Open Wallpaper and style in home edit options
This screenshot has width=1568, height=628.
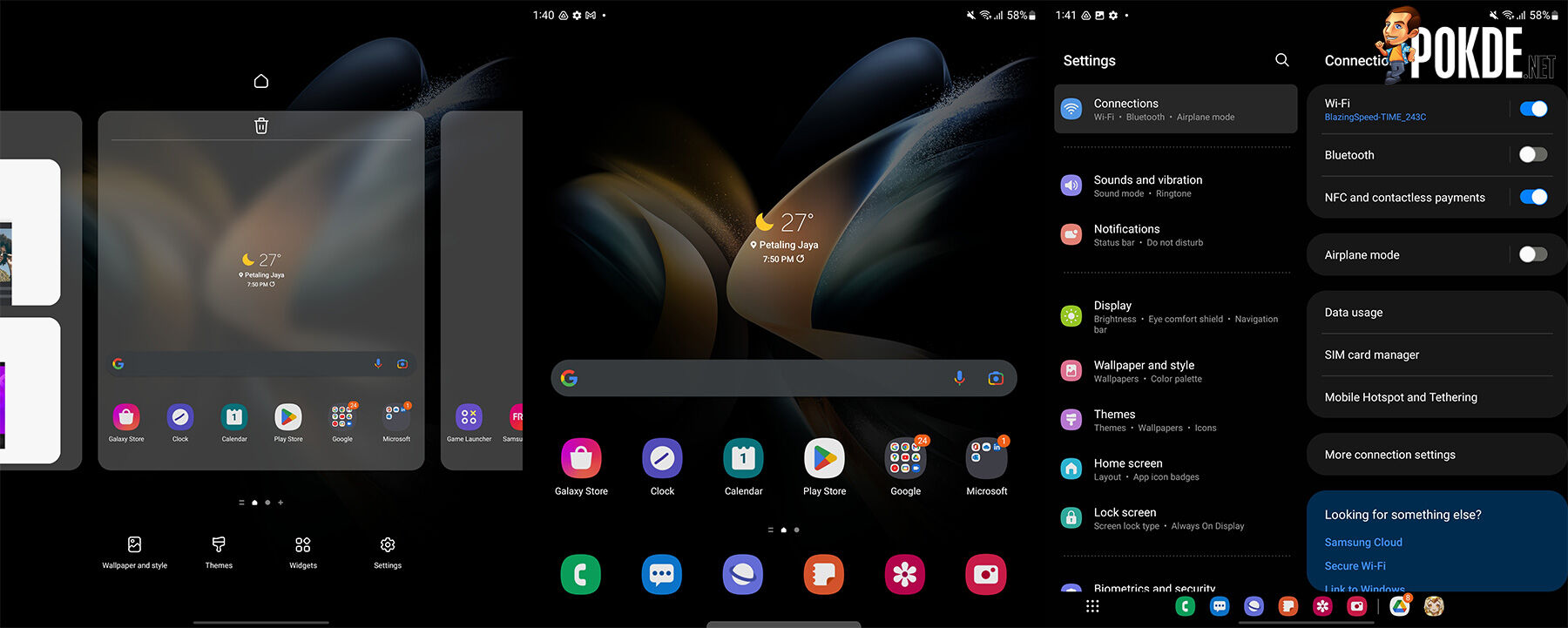[134, 553]
